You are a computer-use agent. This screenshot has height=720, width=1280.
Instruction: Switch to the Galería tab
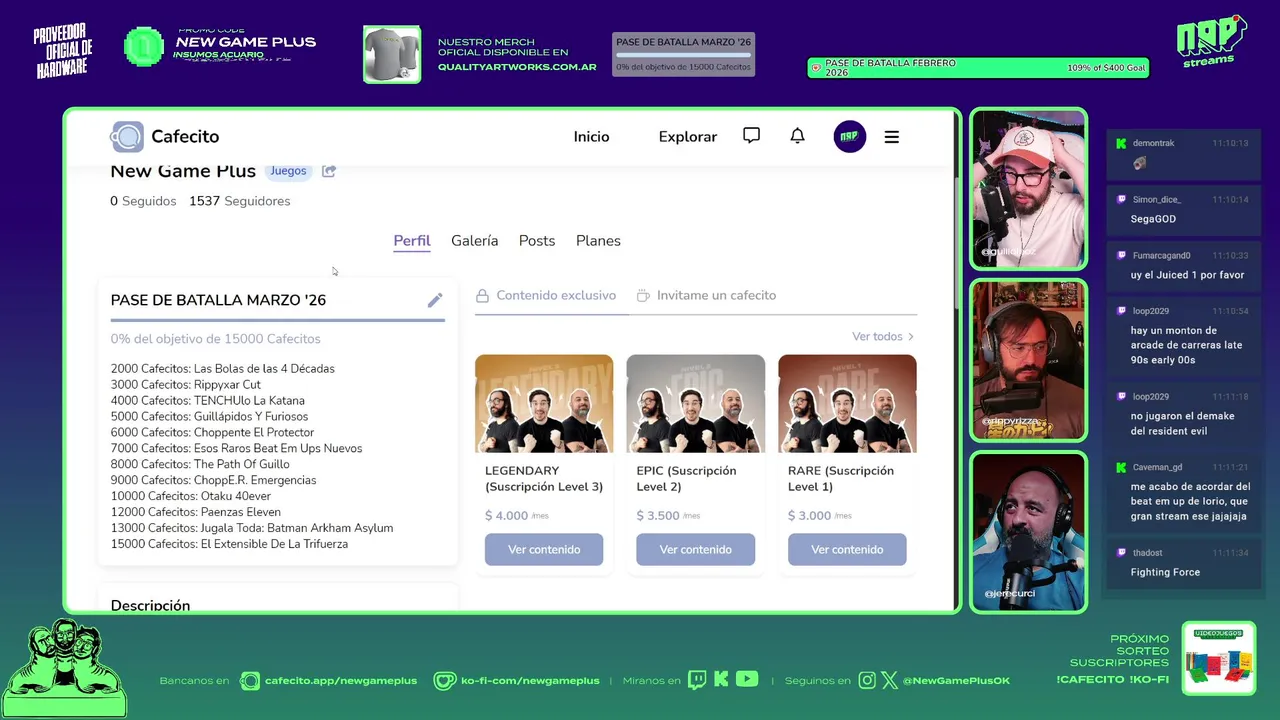point(474,241)
